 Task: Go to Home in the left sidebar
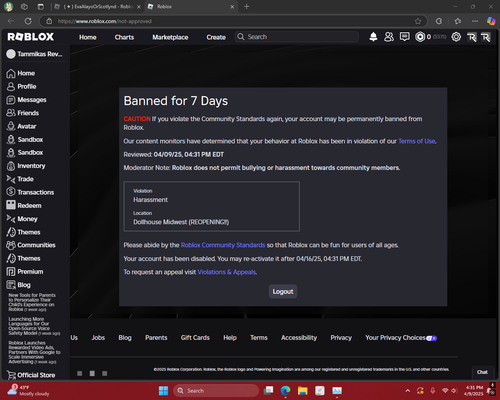21,73
